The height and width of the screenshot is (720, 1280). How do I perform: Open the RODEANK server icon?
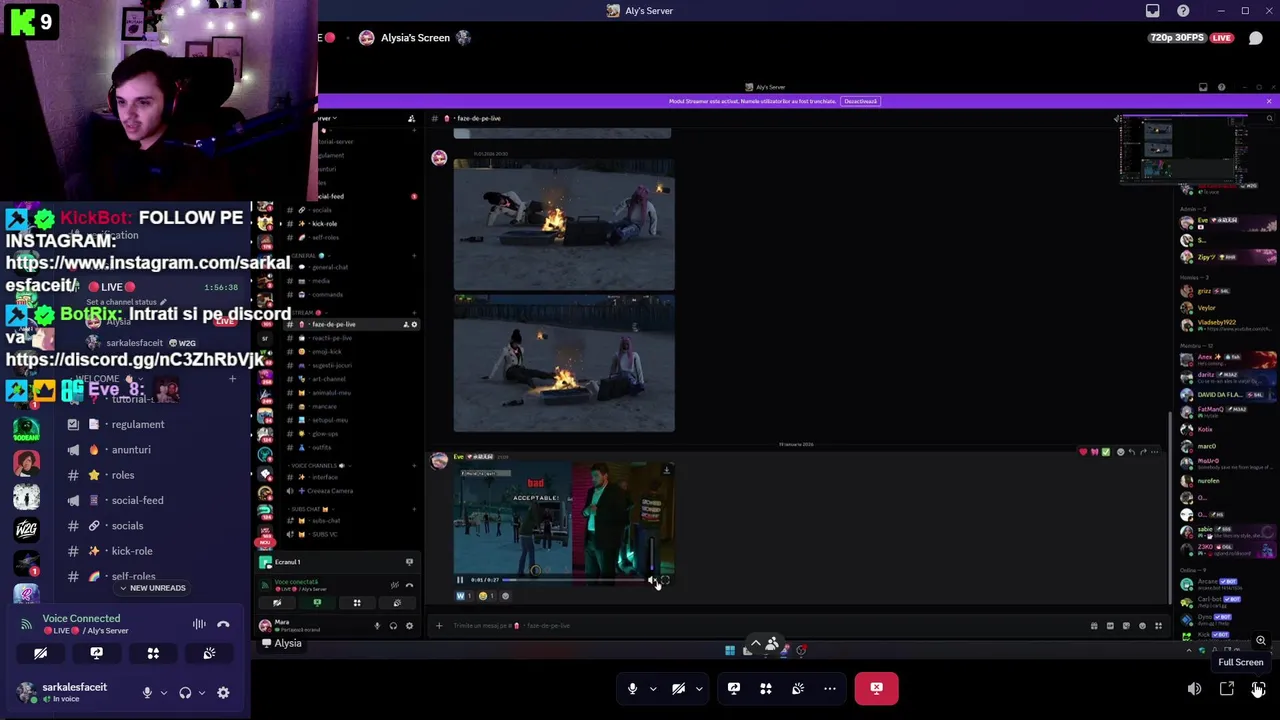point(26,430)
